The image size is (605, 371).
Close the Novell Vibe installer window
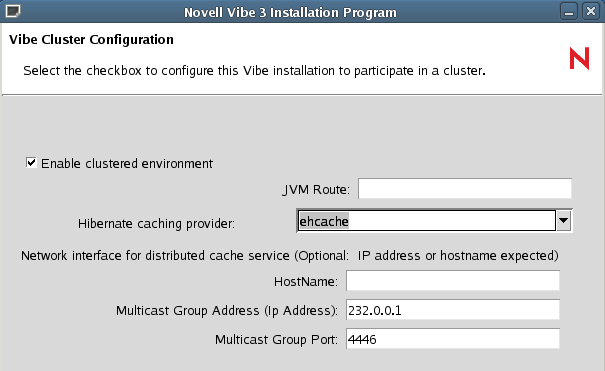click(x=590, y=11)
